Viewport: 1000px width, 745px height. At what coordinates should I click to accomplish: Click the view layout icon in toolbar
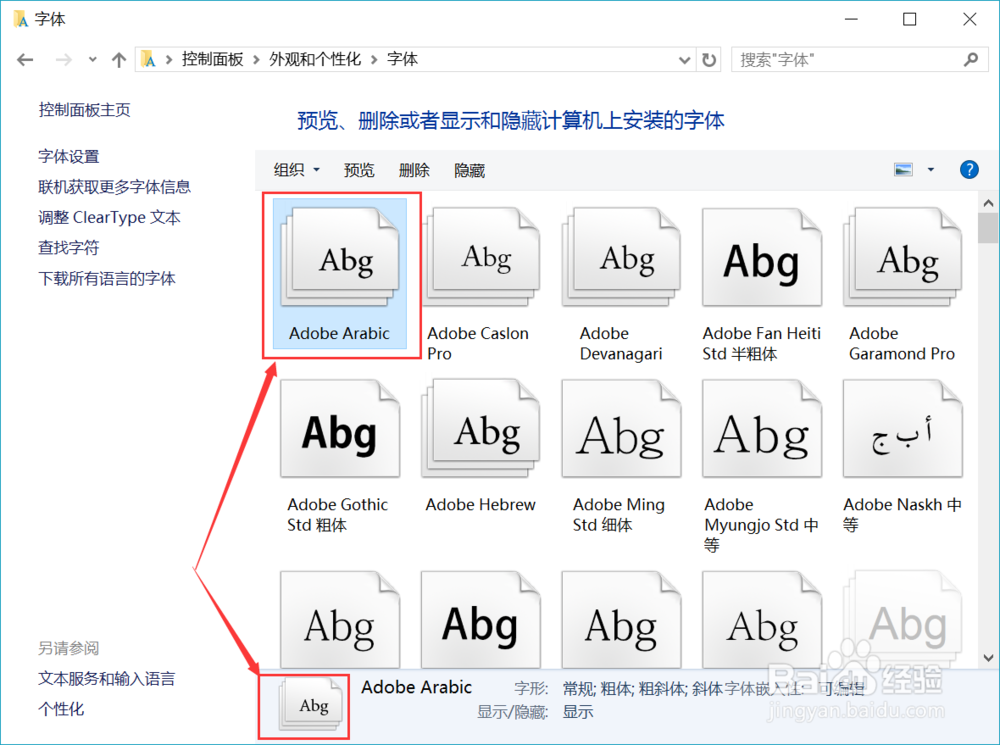pyautogui.click(x=903, y=170)
